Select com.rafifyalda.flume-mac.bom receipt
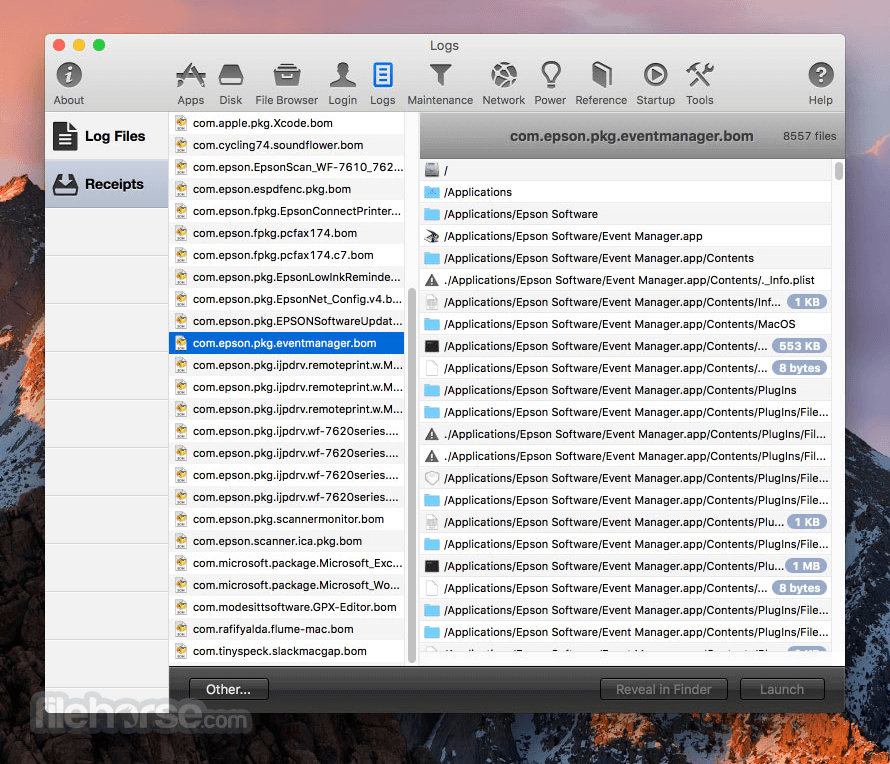 (287, 629)
